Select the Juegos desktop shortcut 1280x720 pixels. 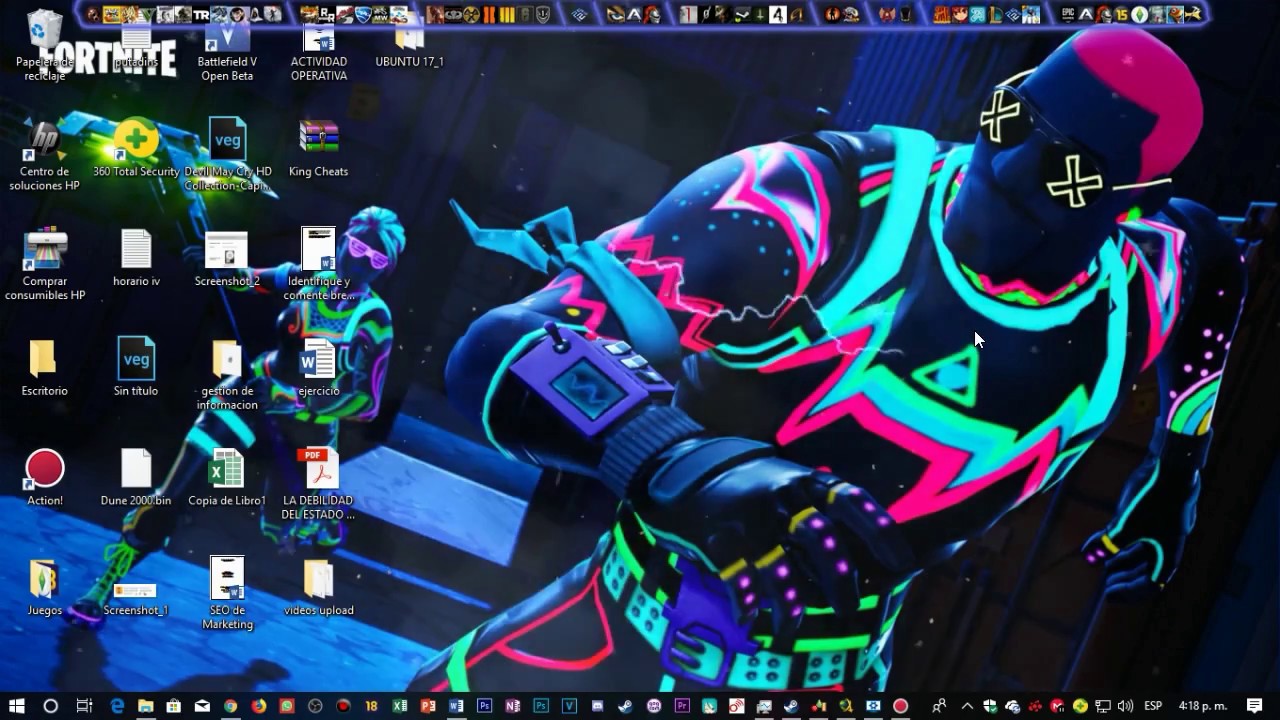tap(45, 588)
